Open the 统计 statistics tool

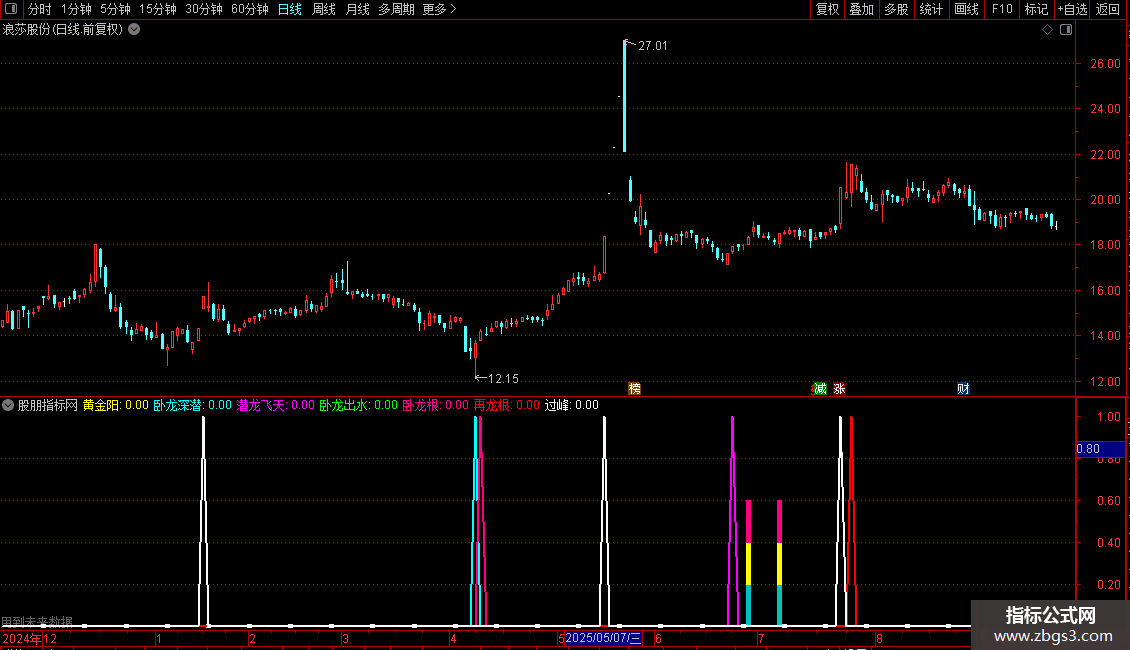coord(931,9)
